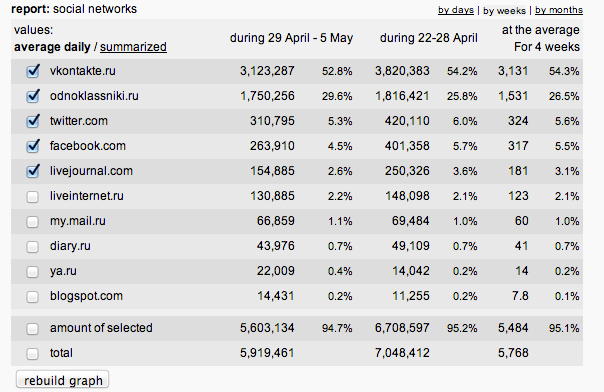Select average daily values option
Image resolution: width=604 pixels, height=392 pixels.
52,47
